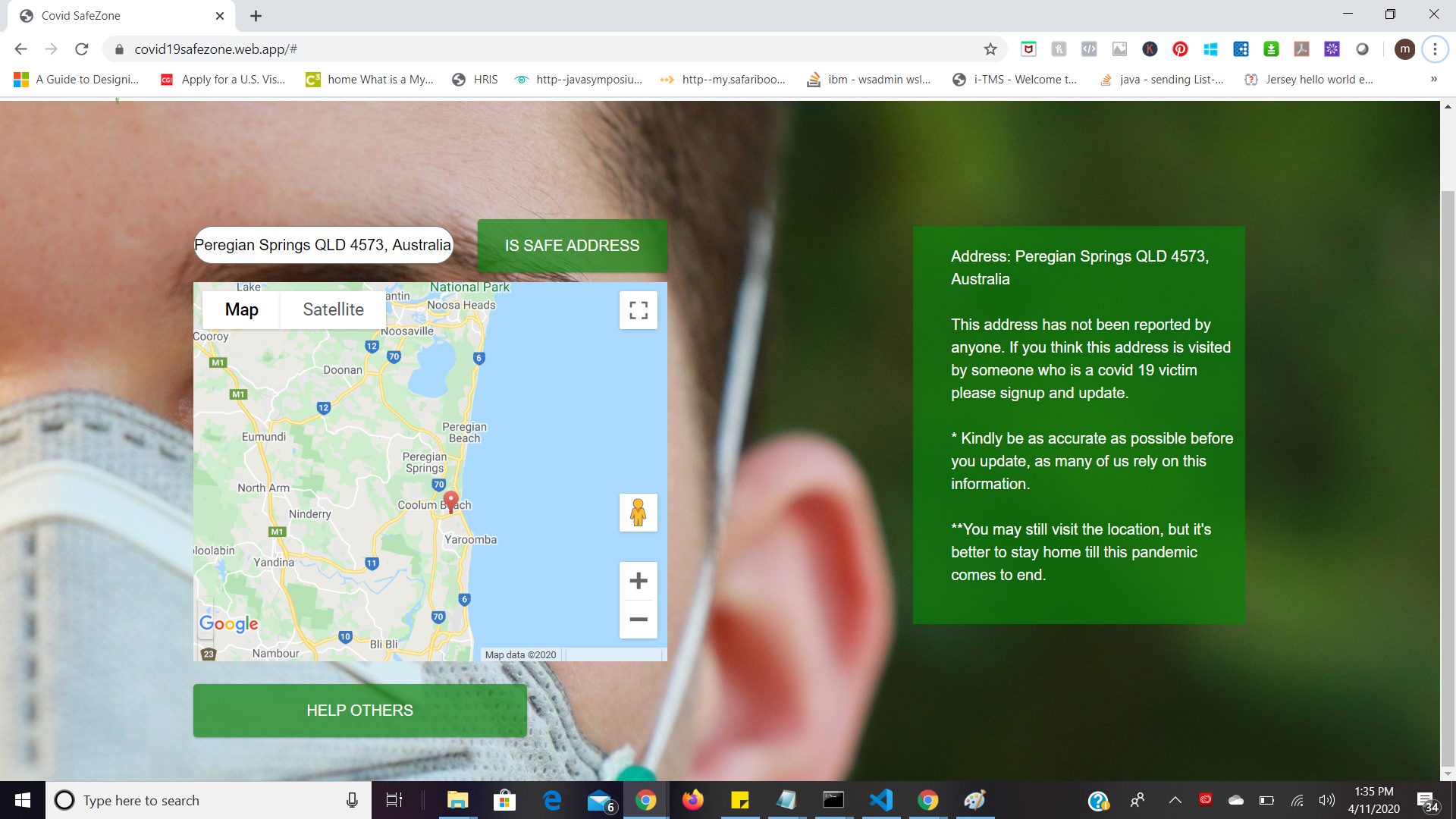The width and height of the screenshot is (1456, 819).
Task: Open java - sending List bookmark
Action: pyautogui.click(x=1162, y=80)
